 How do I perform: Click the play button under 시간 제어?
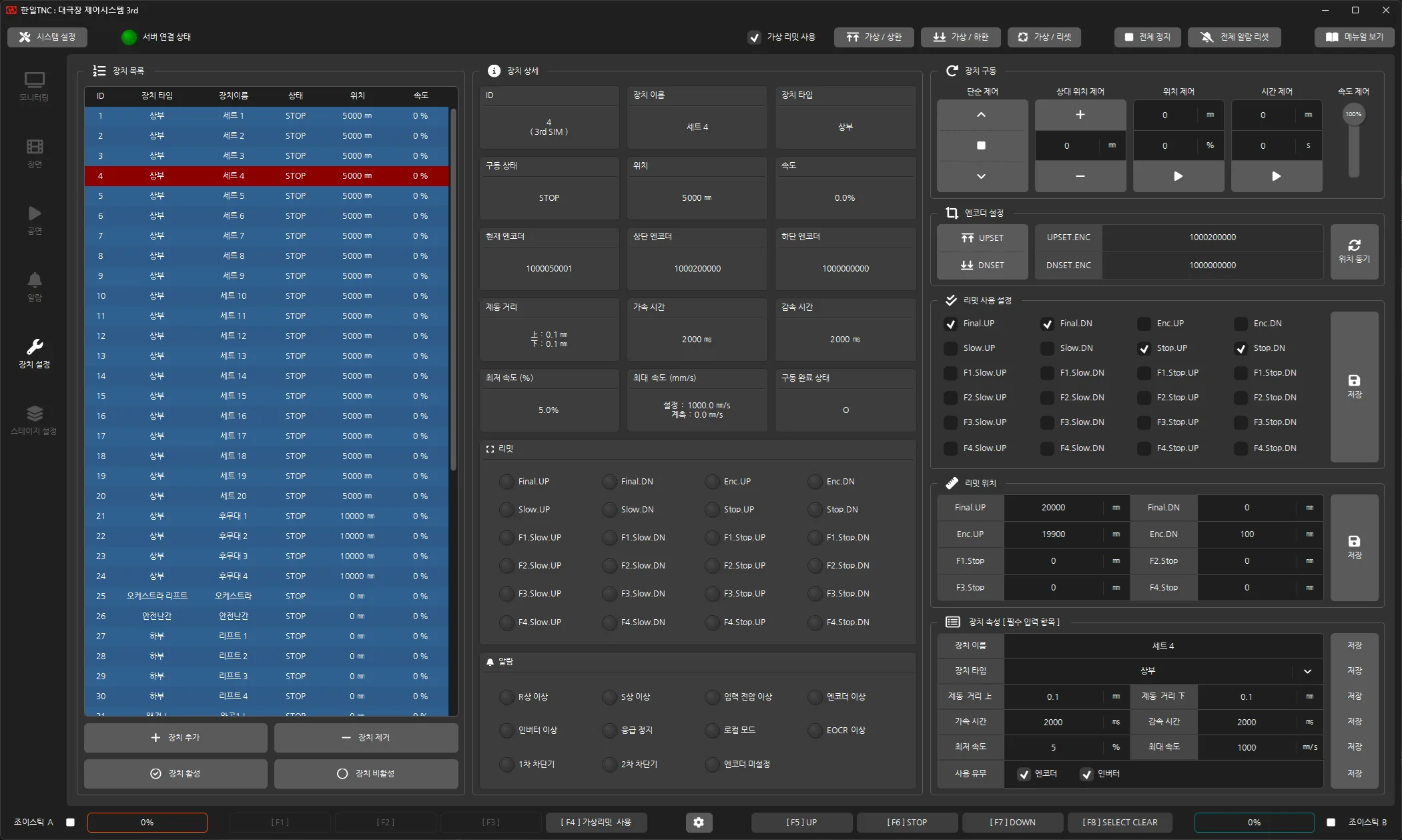(1276, 176)
